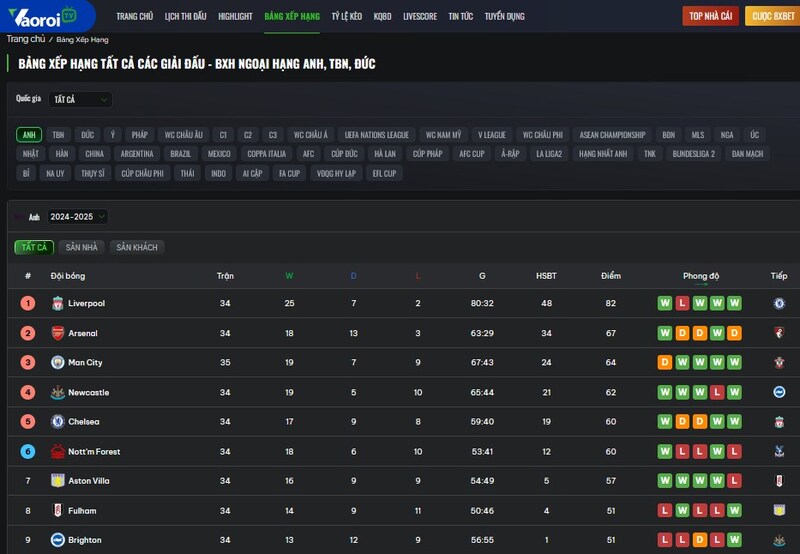Click the Brighton club crest
The height and width of the screenshot is (554, 800).
point(58,540)
